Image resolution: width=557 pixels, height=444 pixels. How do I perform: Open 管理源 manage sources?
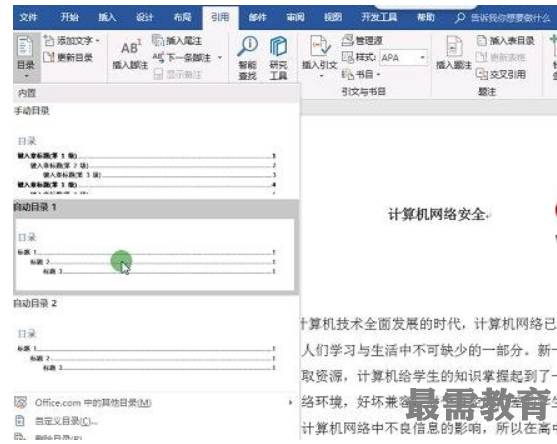(362, 40)
